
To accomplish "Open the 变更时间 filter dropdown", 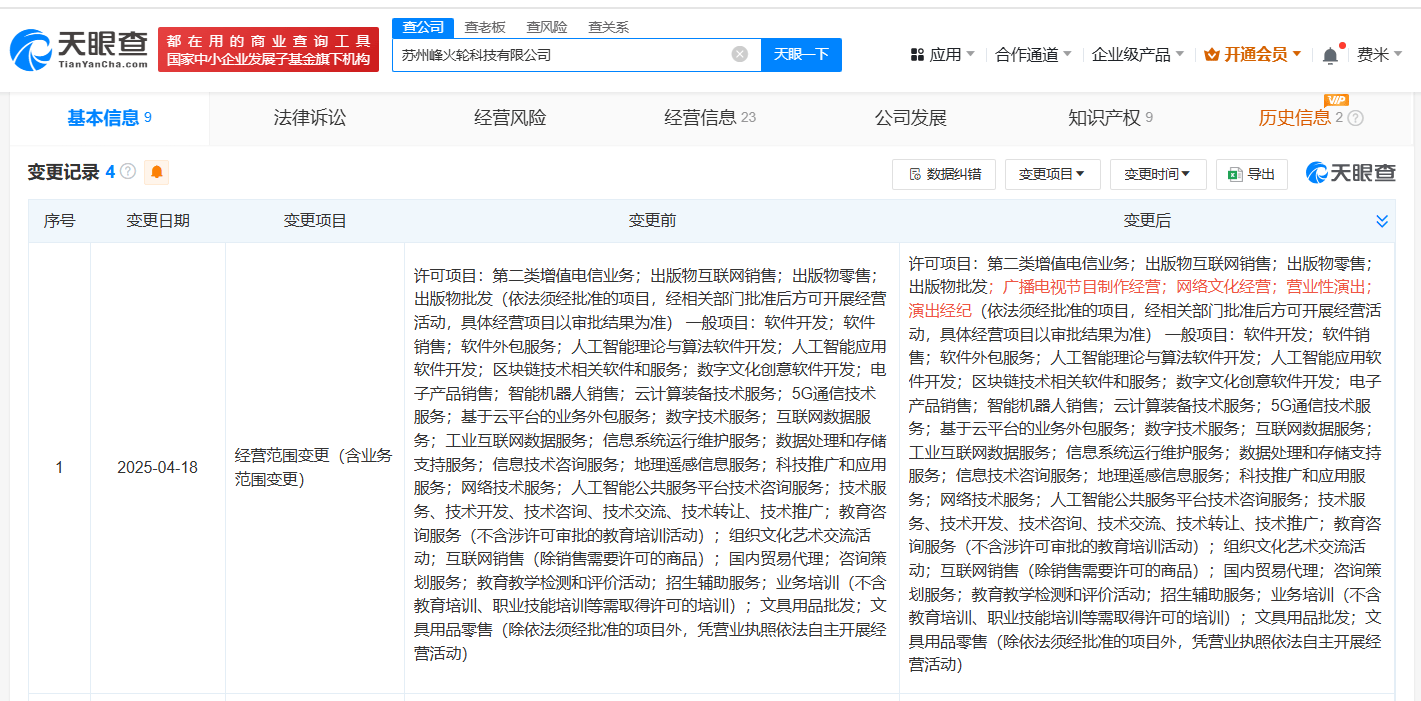I will click(1157, 174).
